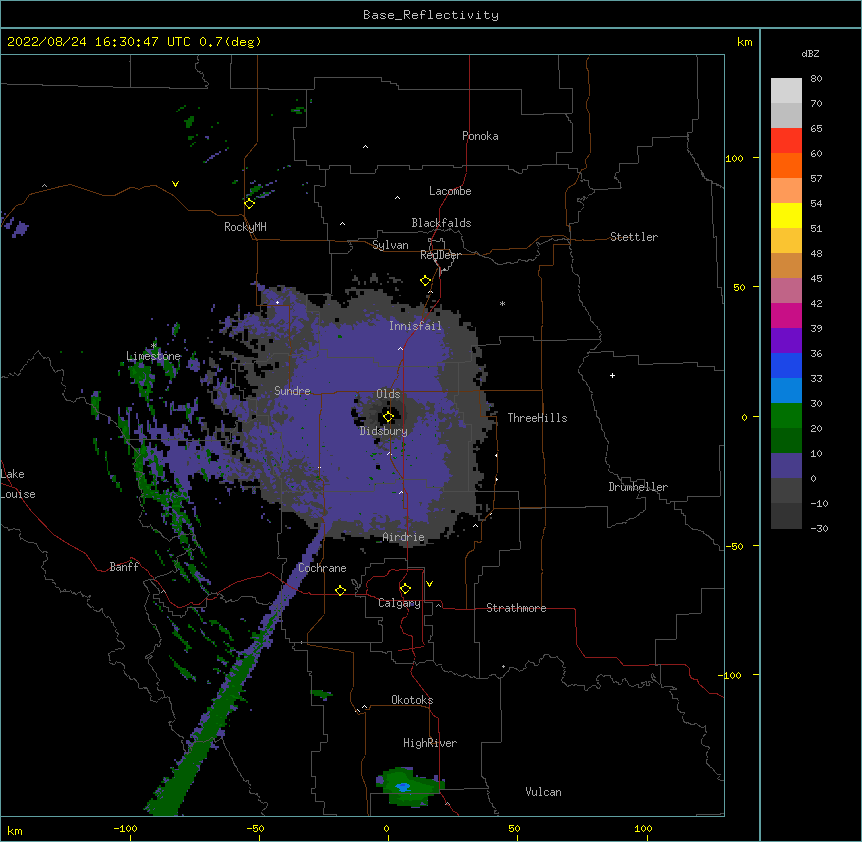Select the Ponoka city label
862x842 pixels.
click(x=480, y=136)
